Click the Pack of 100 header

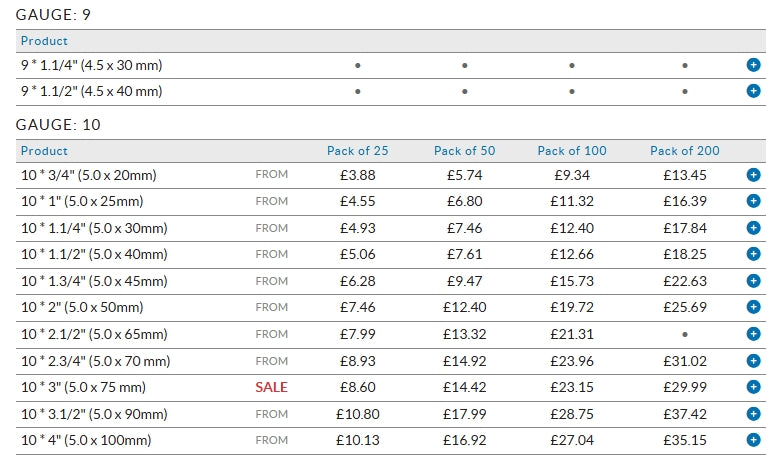571,151
